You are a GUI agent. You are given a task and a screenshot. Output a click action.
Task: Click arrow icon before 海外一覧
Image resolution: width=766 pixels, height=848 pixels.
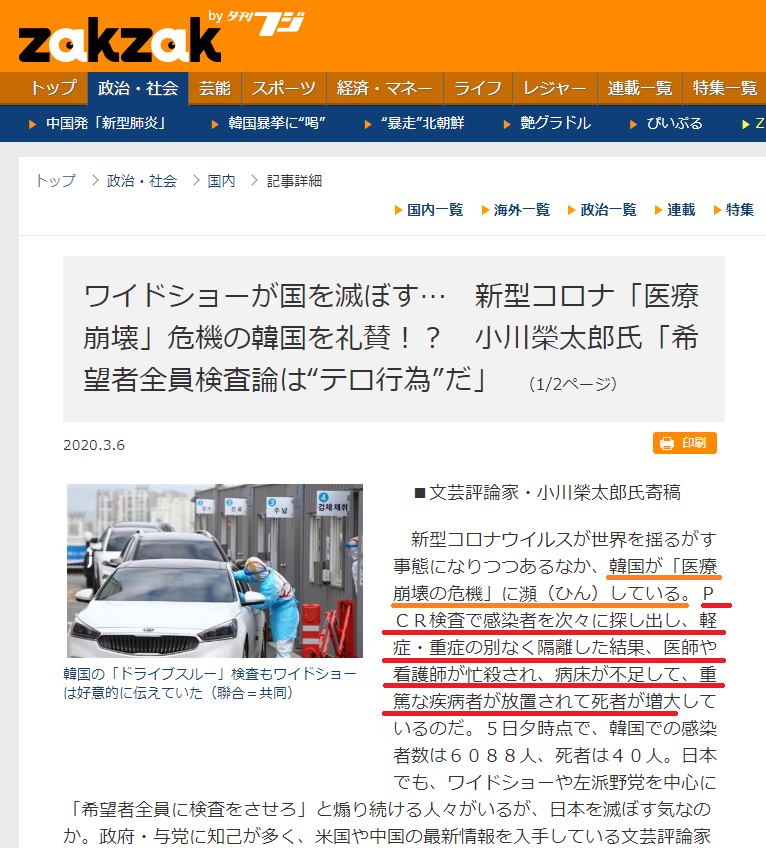click(485, 210)
